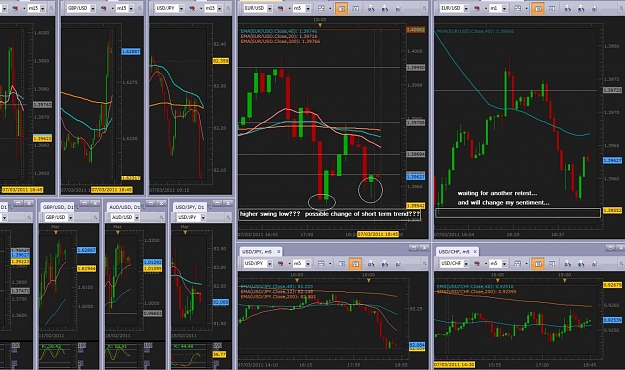625x370 pixels.
Task: Toggle orange highlighted scale button in EUR/USD m1
Action: 538,8
